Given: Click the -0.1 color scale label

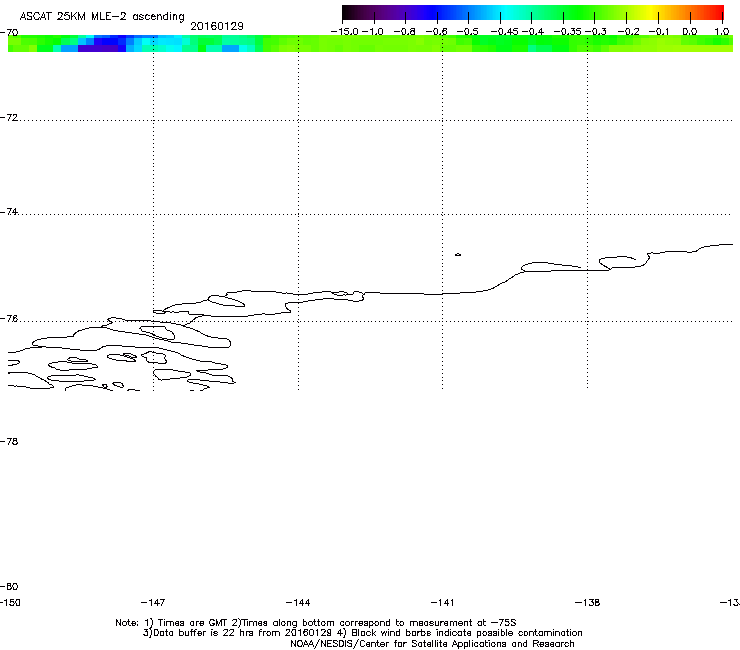Looking at the screenshot, I should coord(659,32).
